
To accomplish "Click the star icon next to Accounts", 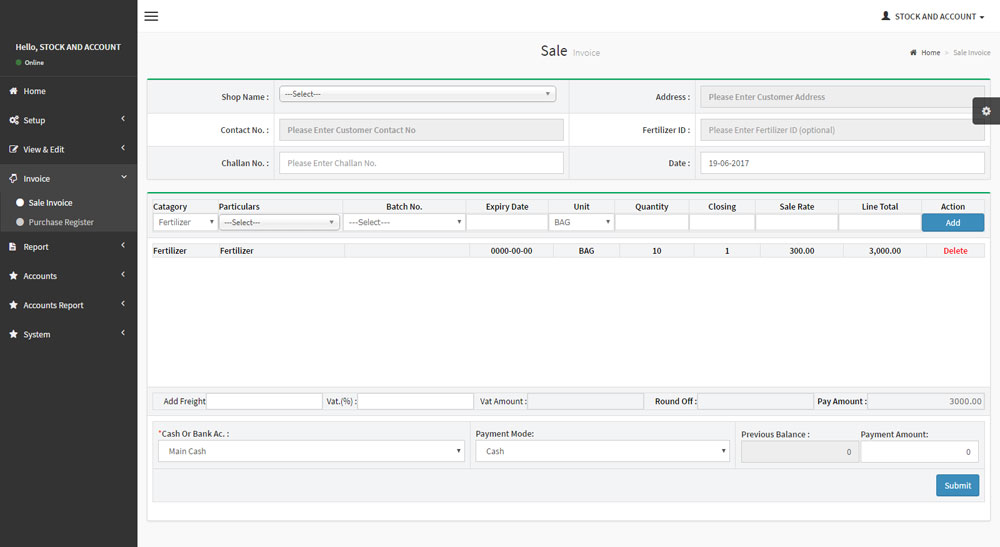I will pos(13,276).
